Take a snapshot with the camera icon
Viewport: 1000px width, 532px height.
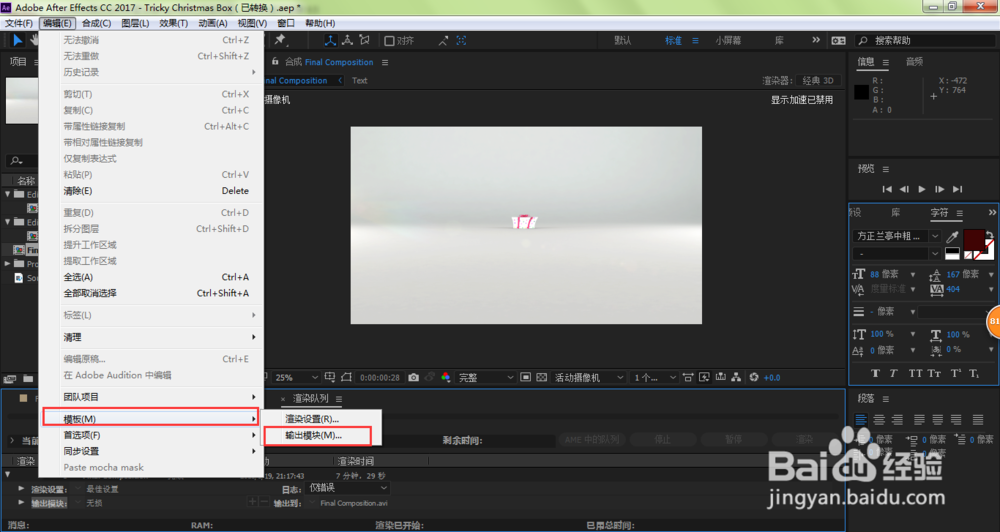pos(413,378)
